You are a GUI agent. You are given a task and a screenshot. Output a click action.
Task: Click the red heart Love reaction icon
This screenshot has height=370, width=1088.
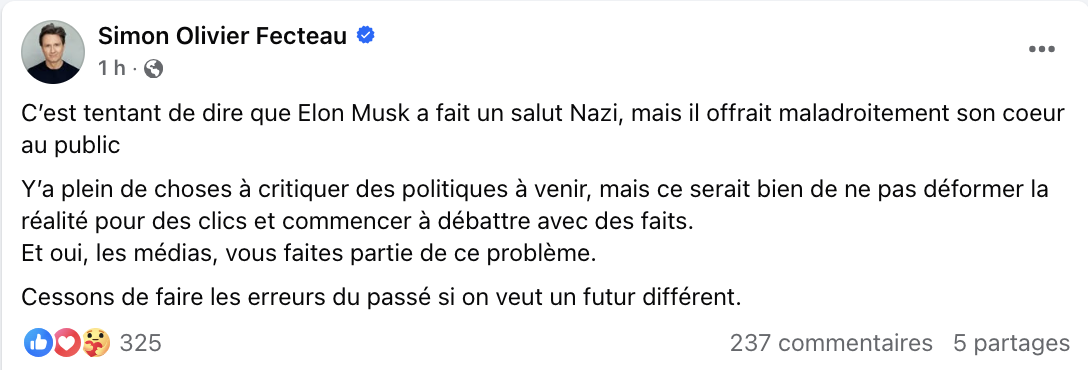point(67,342)
